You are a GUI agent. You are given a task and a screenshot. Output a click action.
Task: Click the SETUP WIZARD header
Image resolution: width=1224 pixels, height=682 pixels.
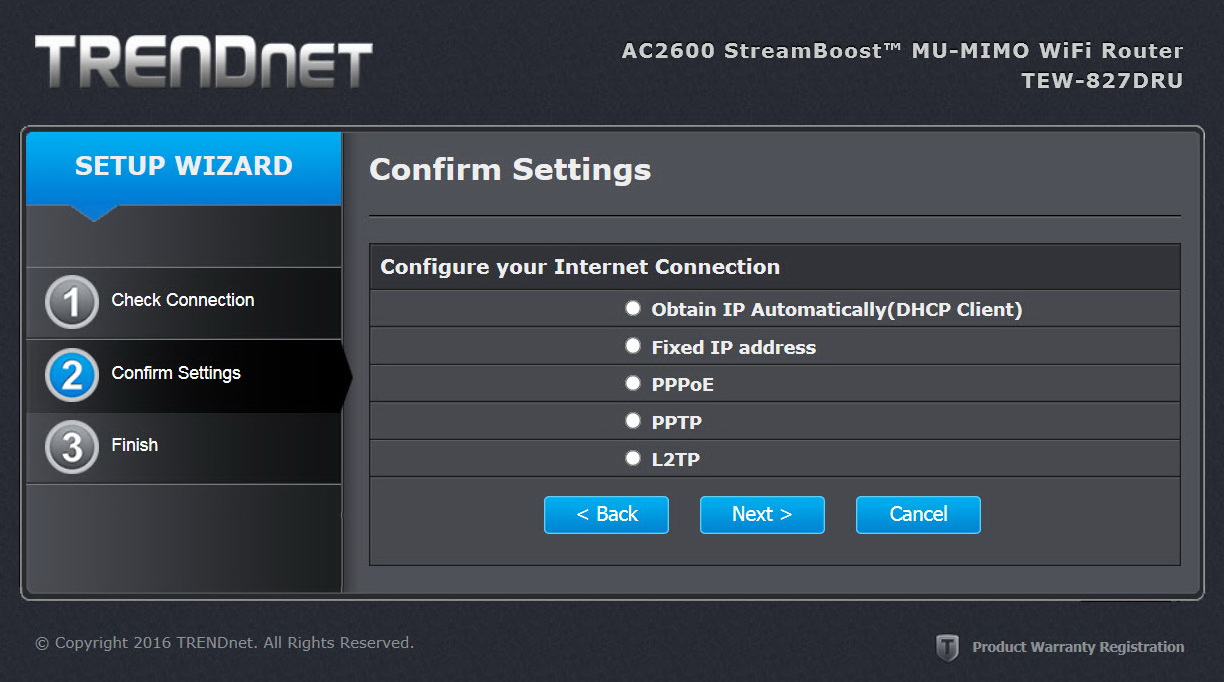coord(184,167)
